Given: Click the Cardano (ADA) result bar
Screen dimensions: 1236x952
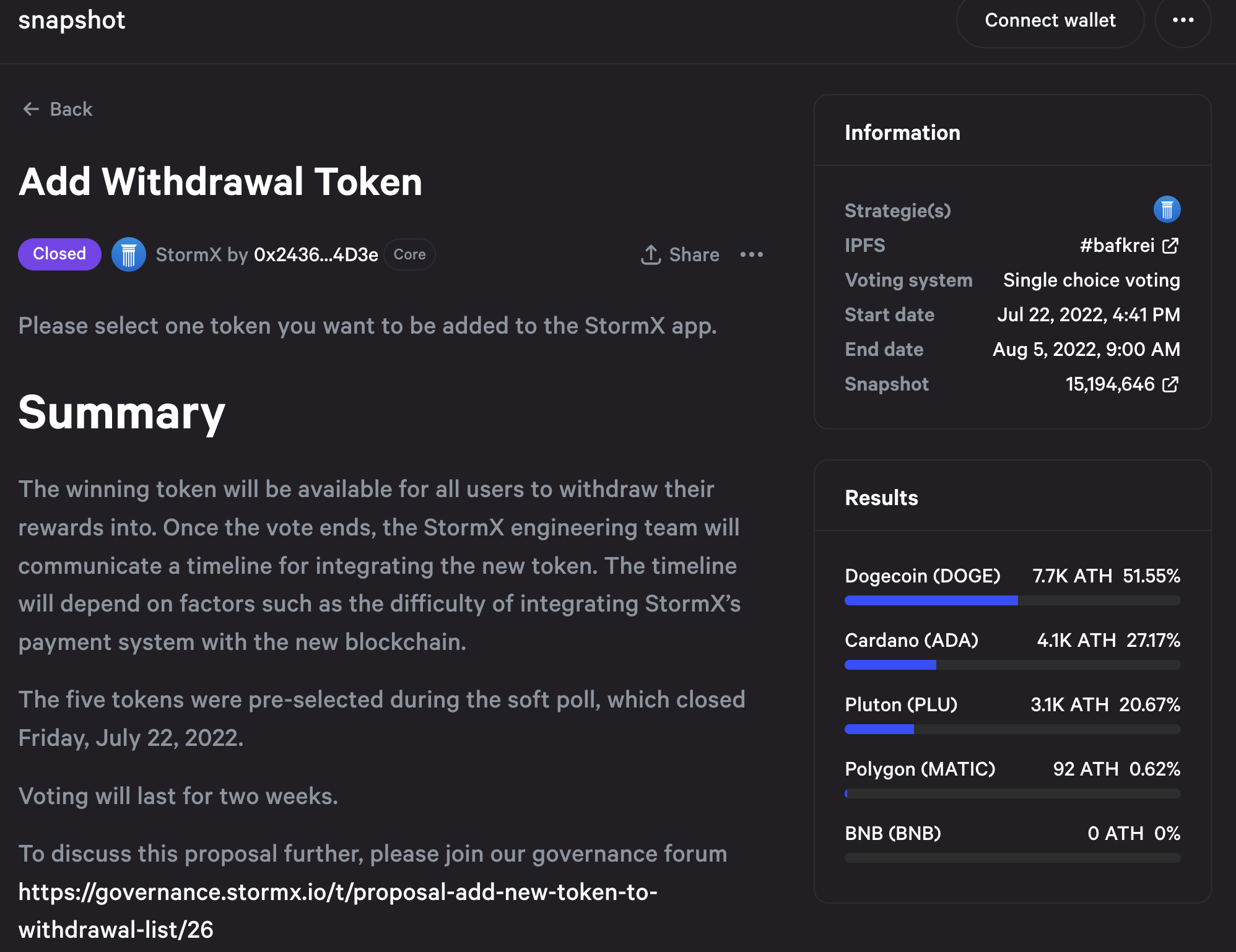Looking at the screenshot, I should (1012, 665).
